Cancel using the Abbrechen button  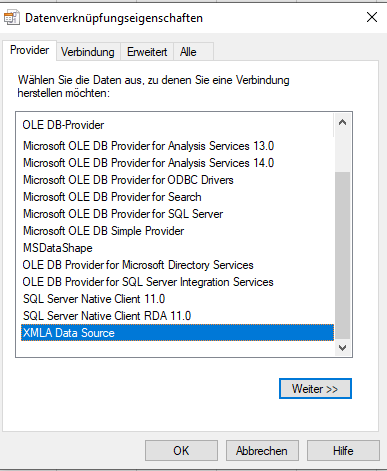coord(262,451)
